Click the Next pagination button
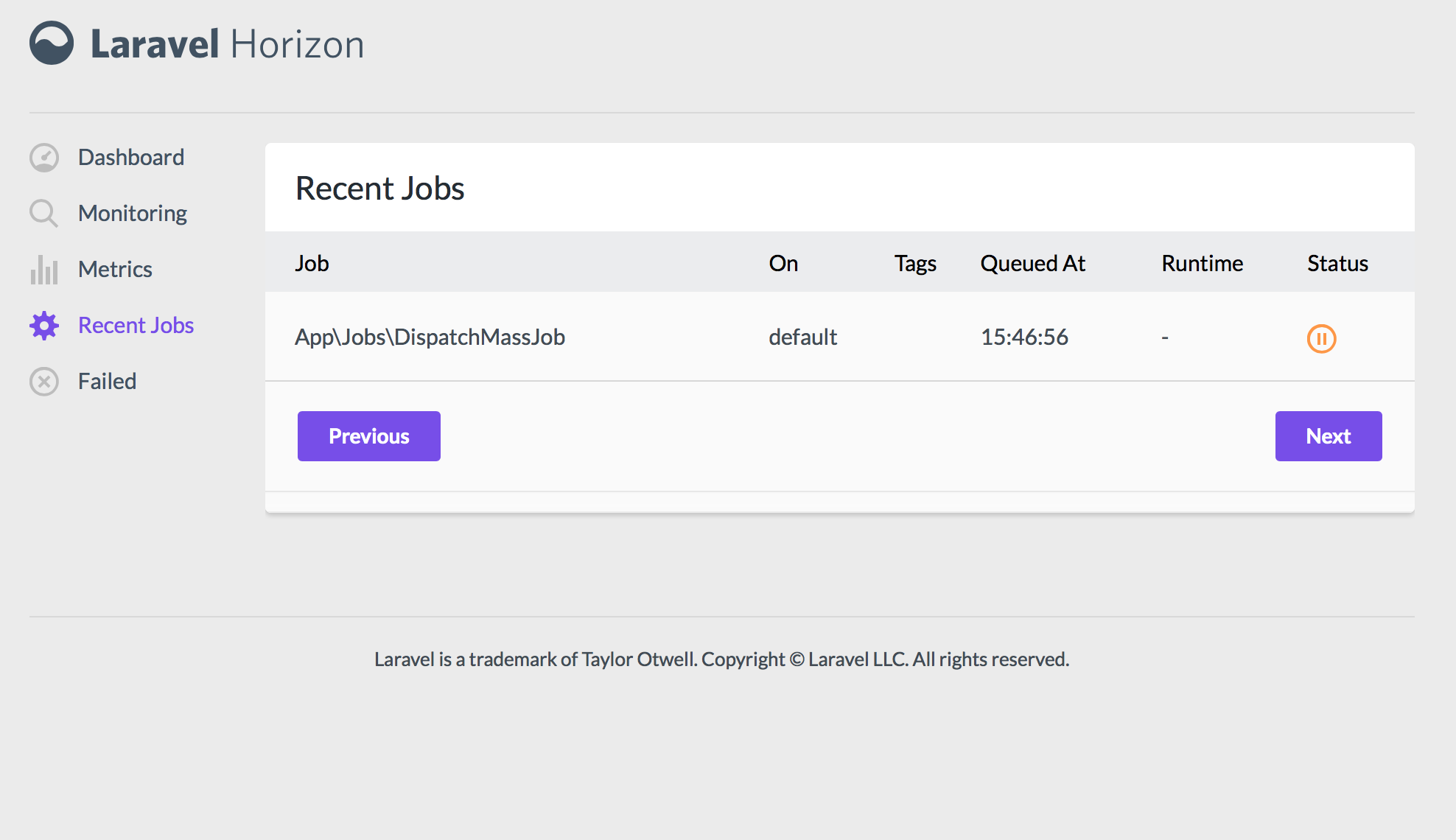 tap(1328, 435)
